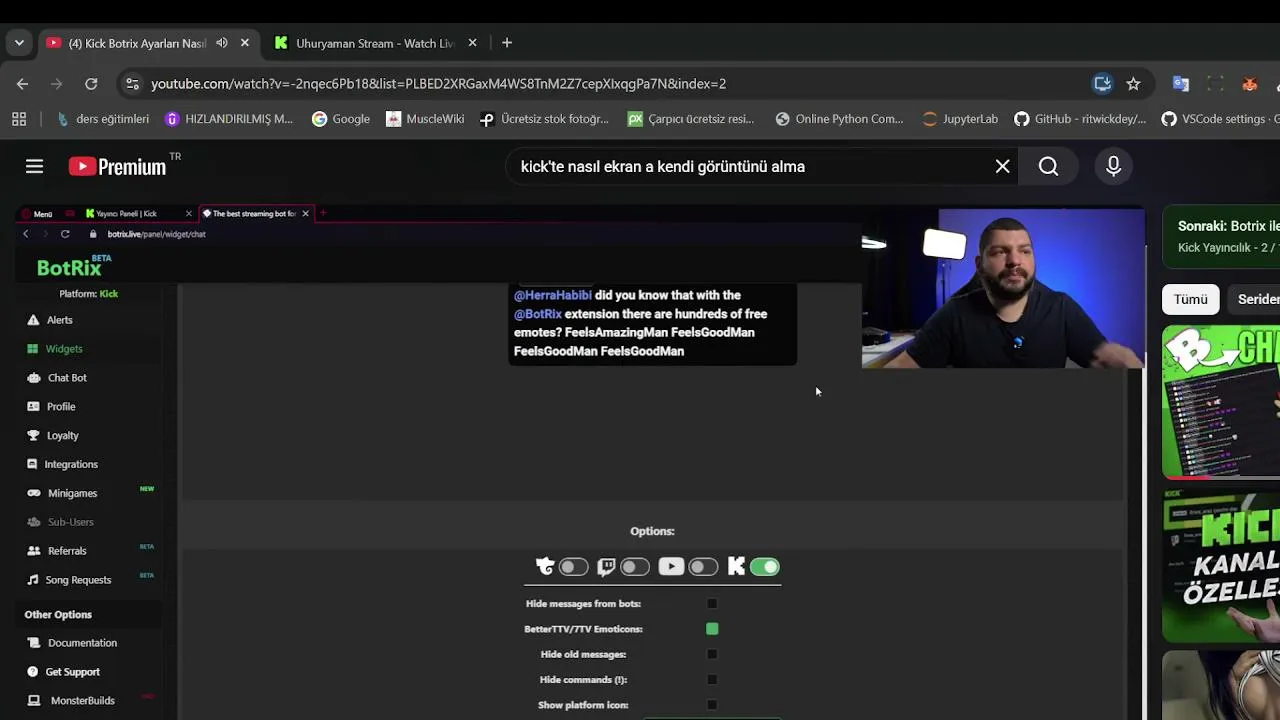Close the Uhuryaman Stream tab
1280x720 pixels.
point(472,43)
